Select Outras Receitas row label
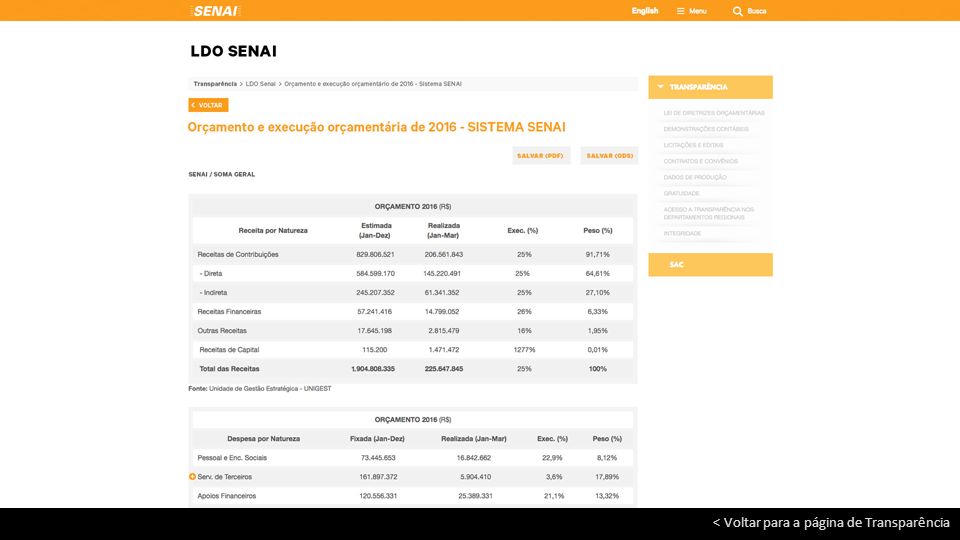Image resolution: width=960 pixels, height=540 pixels. click(x=222, y=331)
